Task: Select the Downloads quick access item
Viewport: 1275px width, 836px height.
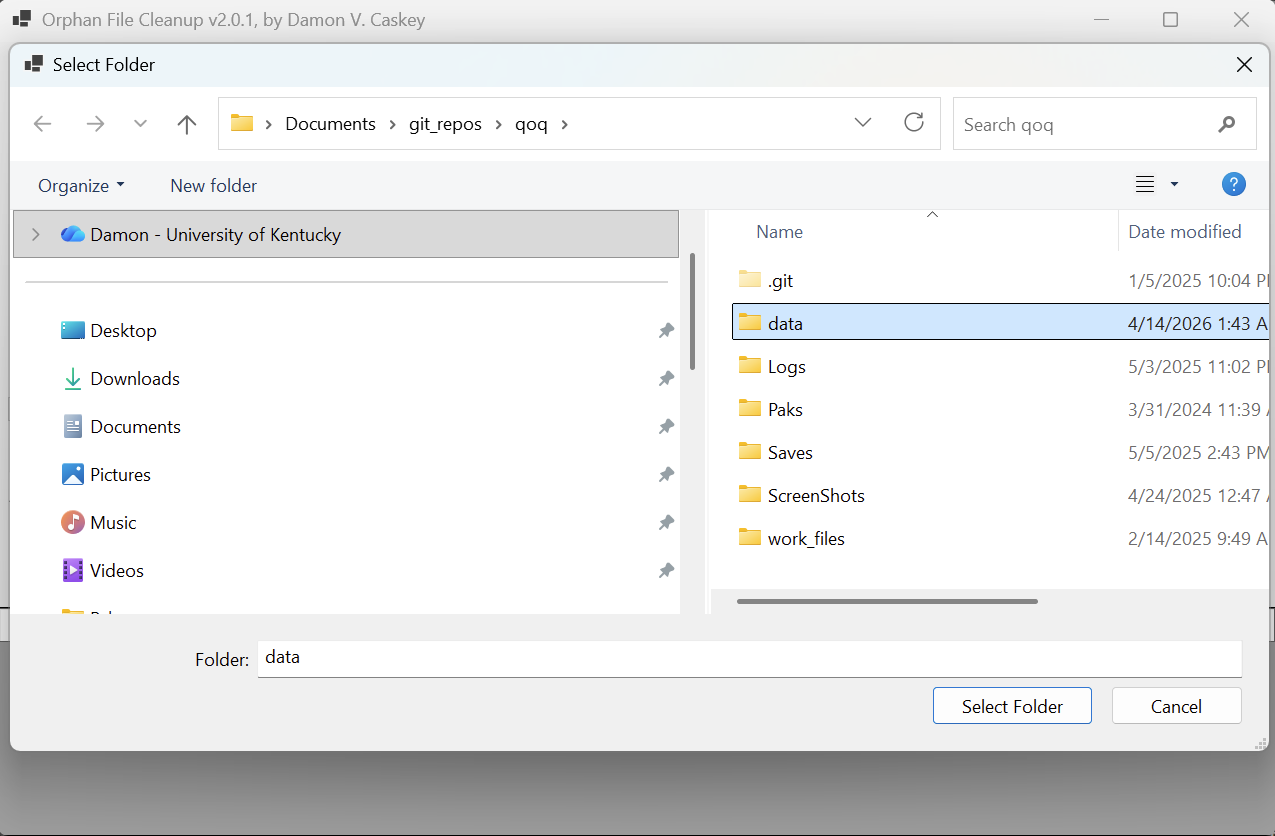Action: click(134, 379)
